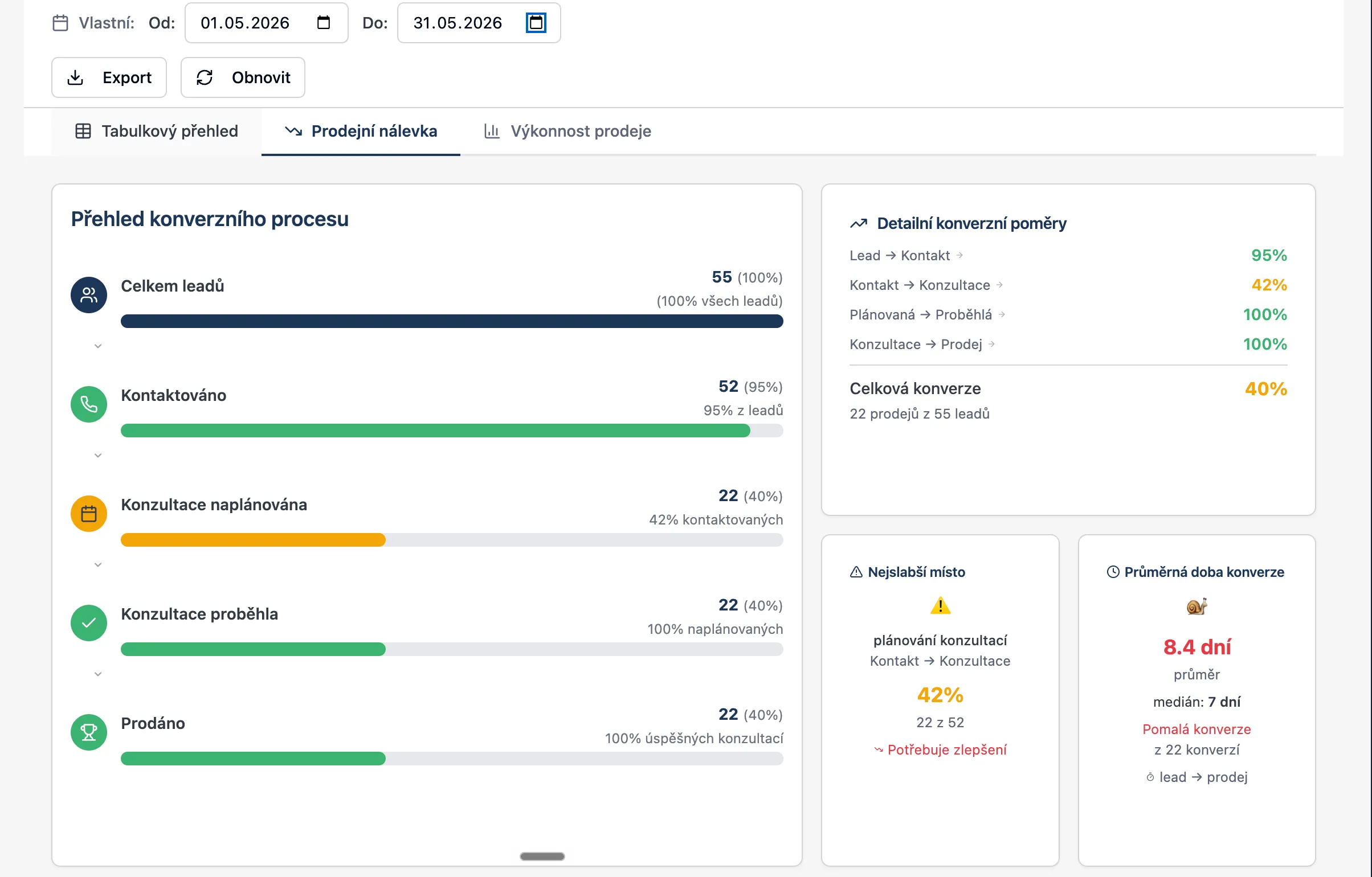Click the Celková konverze 40% value
The height and width of the screenshot is (877, 1372).
(x=1266, y=389)
